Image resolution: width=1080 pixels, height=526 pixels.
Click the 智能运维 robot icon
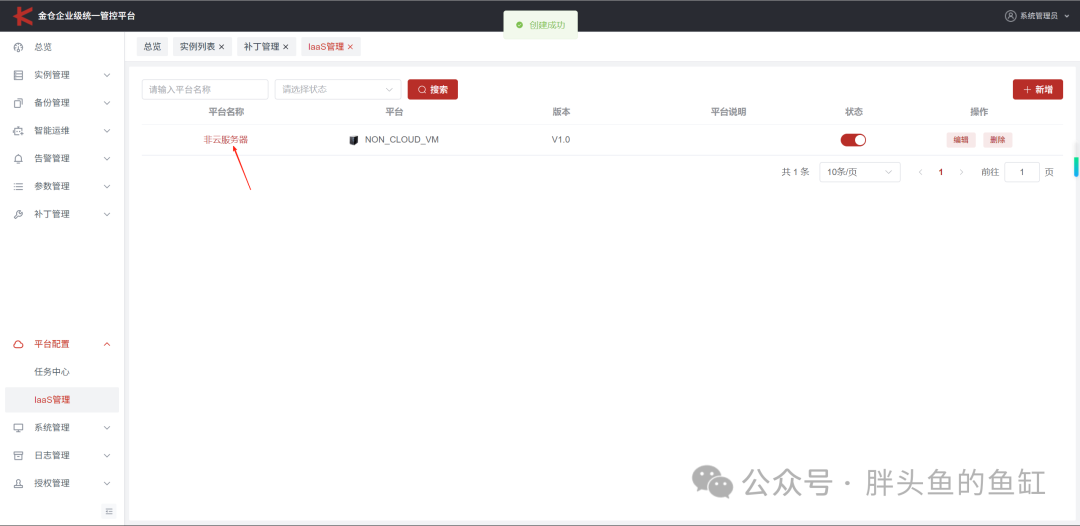pyautogui.click(x=19, y=131)
